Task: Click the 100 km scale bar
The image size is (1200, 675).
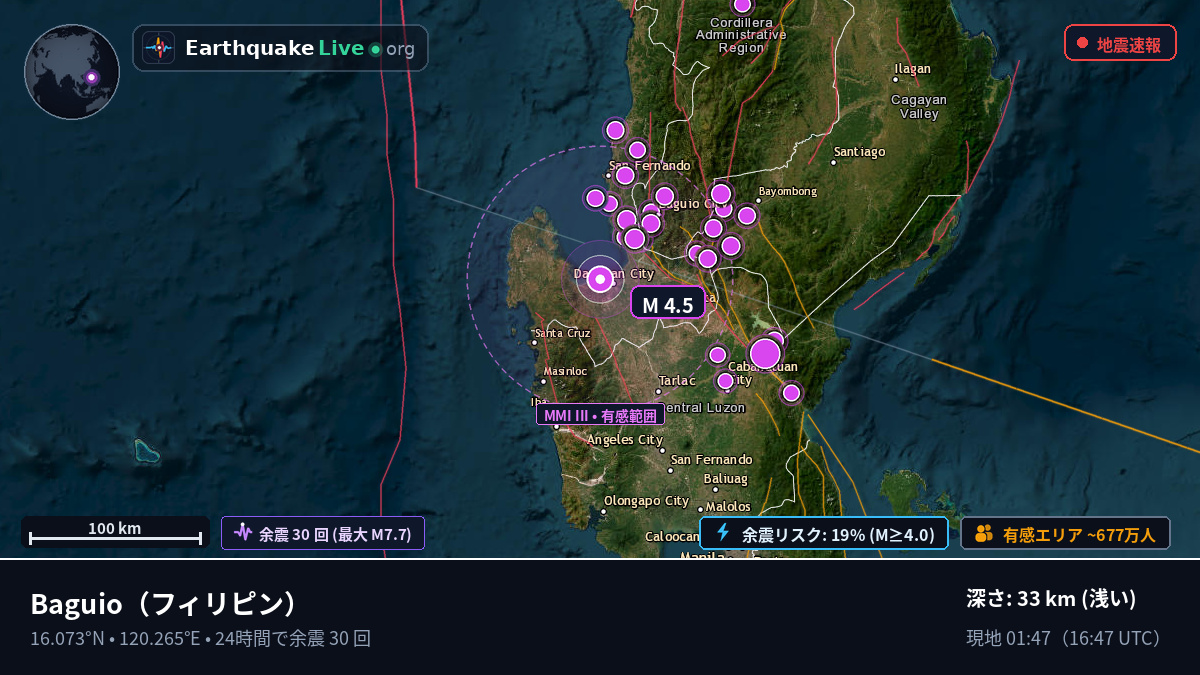Action: coord(115,533)
